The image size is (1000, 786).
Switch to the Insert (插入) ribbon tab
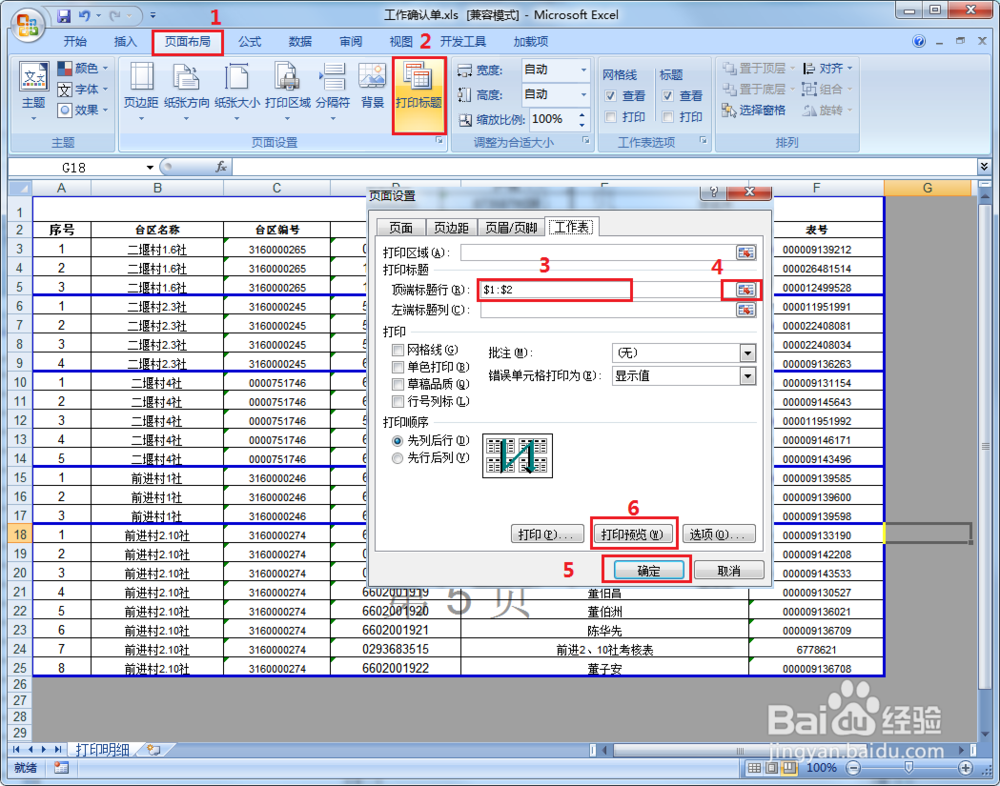[125, 41]
